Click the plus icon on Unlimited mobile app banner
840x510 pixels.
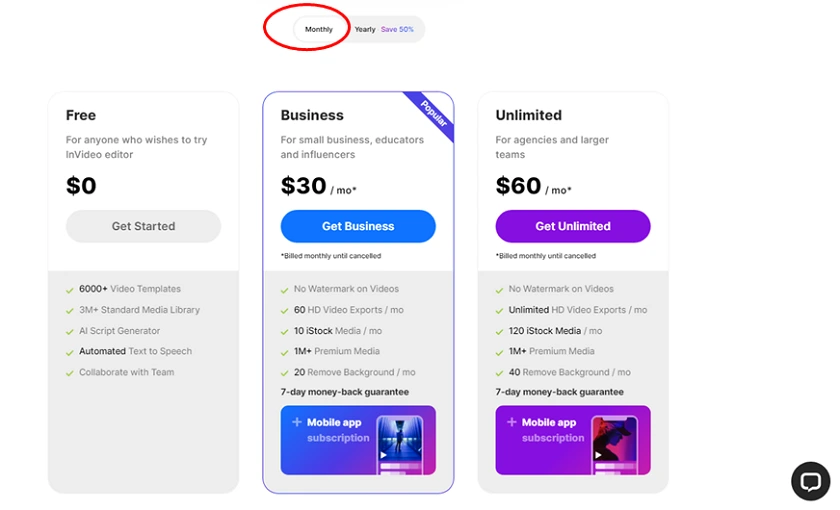pos(512,422)
